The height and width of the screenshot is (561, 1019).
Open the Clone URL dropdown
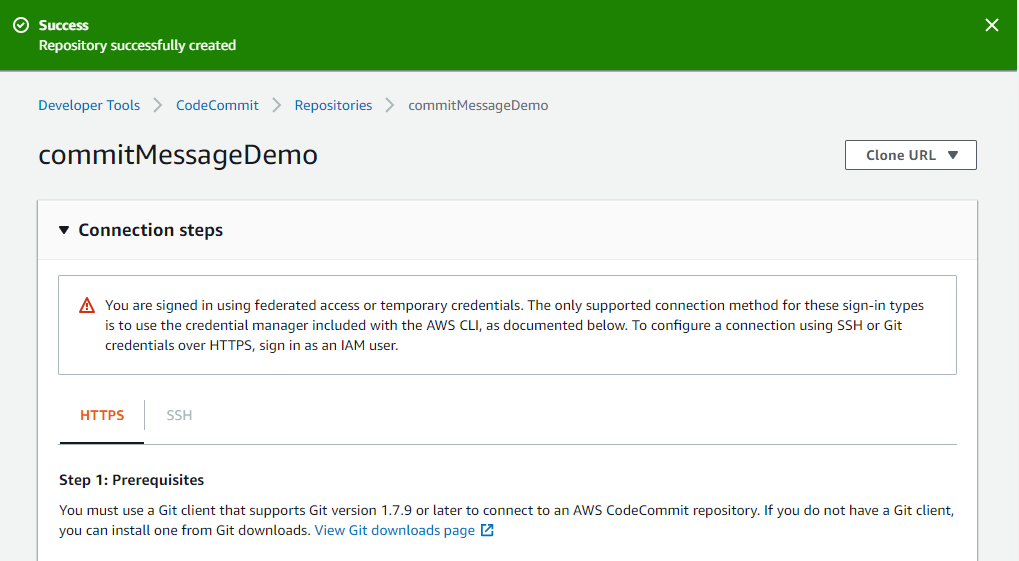(910, 155)
